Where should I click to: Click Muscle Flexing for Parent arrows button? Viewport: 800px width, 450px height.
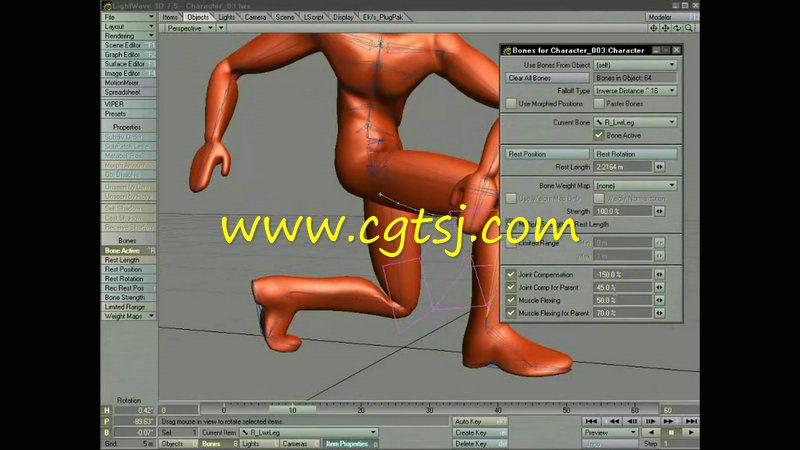click(x=660, y=313)
